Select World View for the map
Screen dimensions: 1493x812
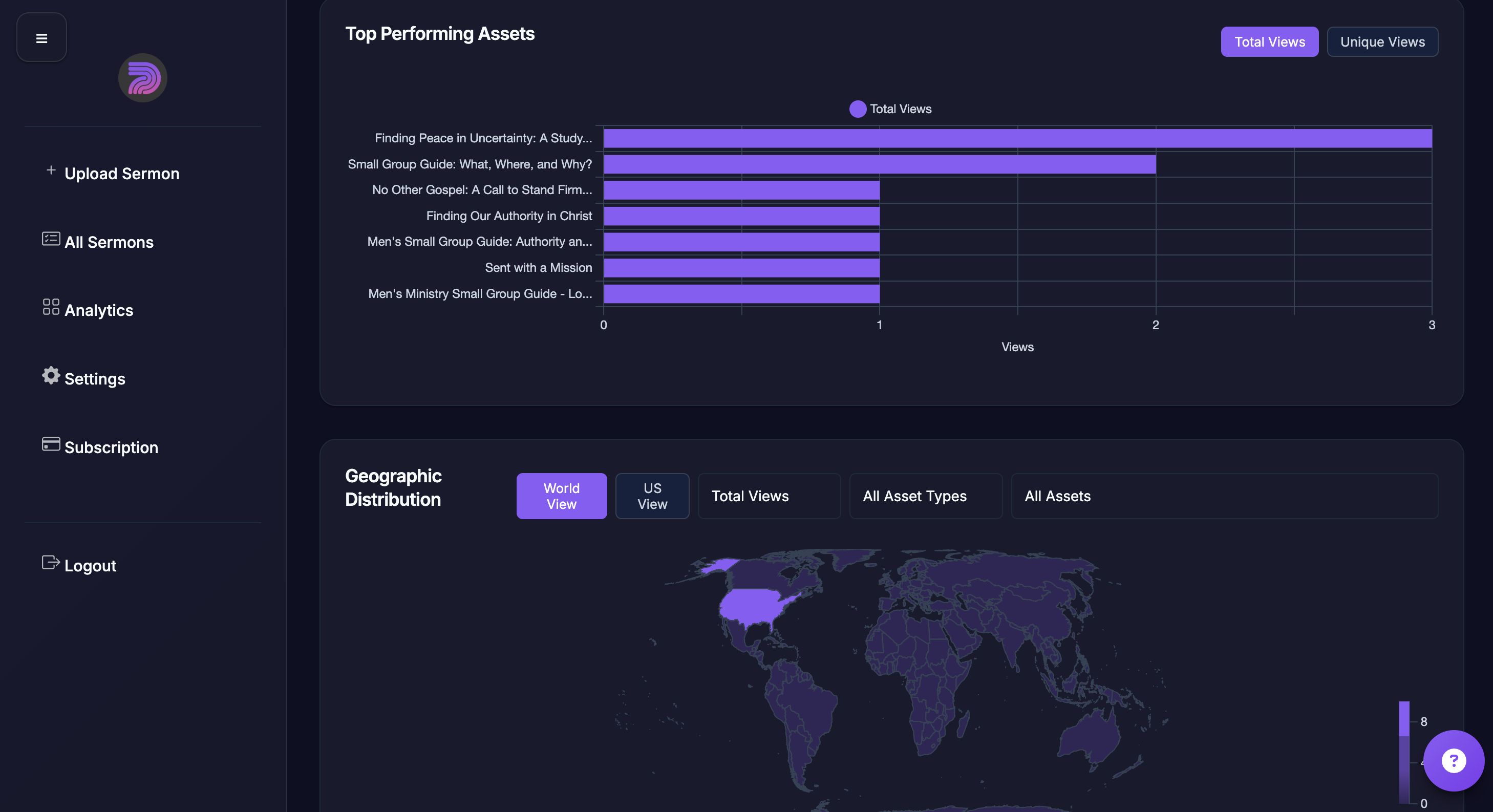[x=561, y=496]
